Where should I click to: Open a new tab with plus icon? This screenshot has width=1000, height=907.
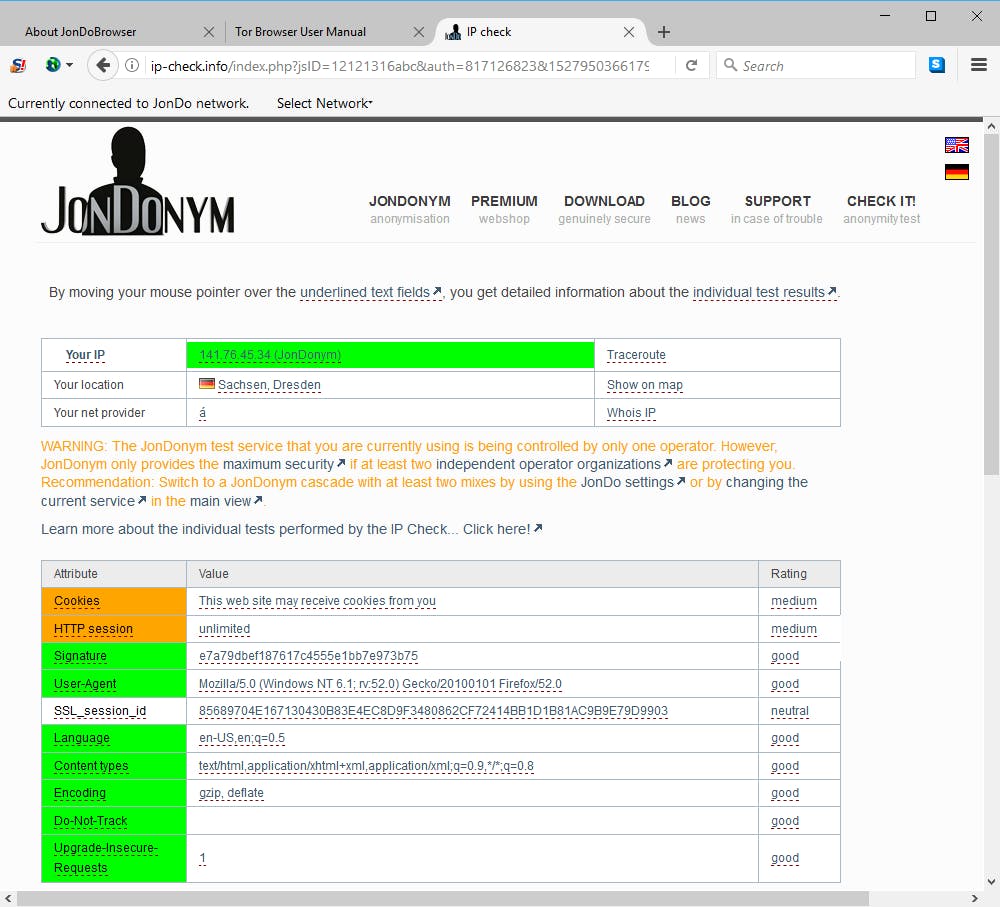pyautogui.click(x=664, y=32)
